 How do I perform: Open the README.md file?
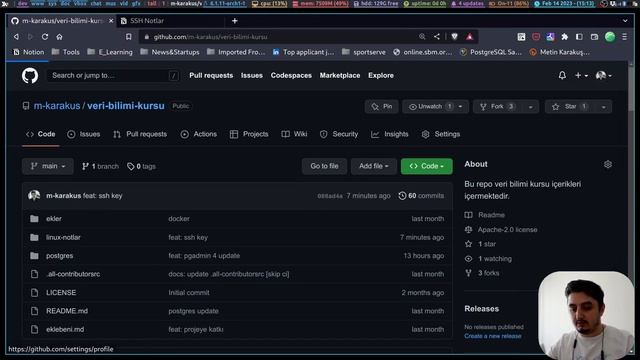67,311
